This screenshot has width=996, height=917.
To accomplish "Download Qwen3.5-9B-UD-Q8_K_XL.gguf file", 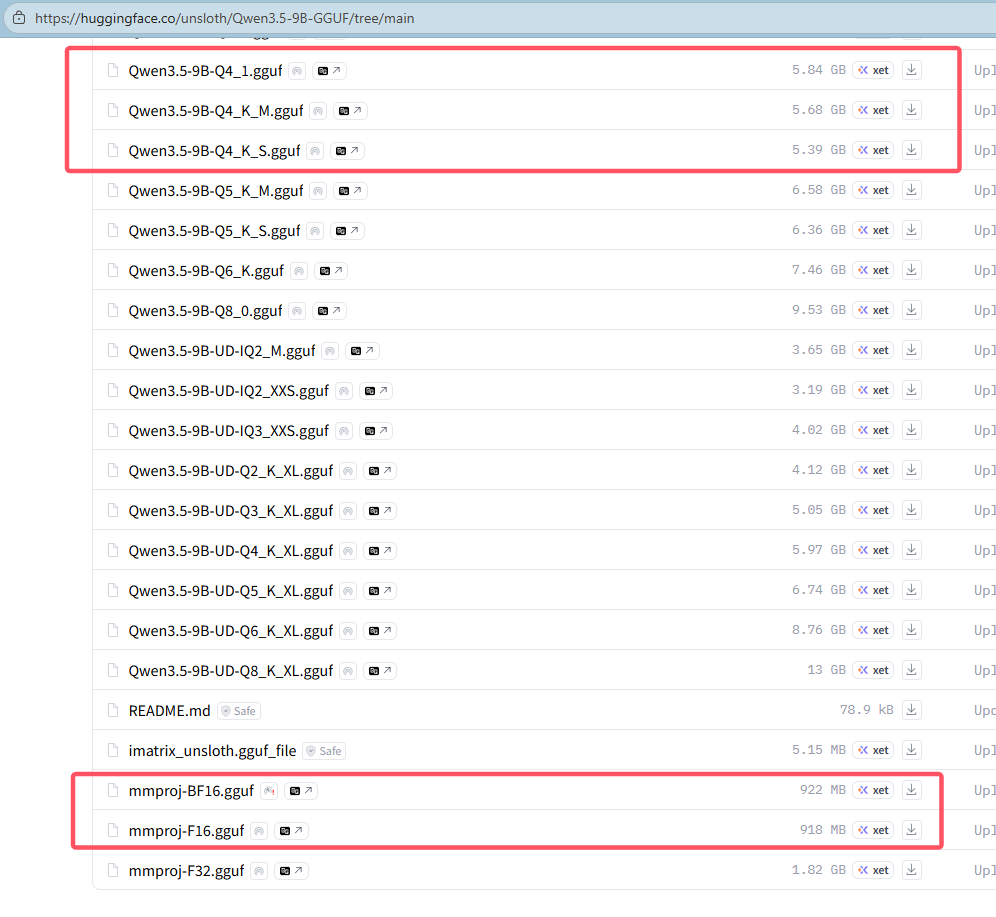I will 911,670.
